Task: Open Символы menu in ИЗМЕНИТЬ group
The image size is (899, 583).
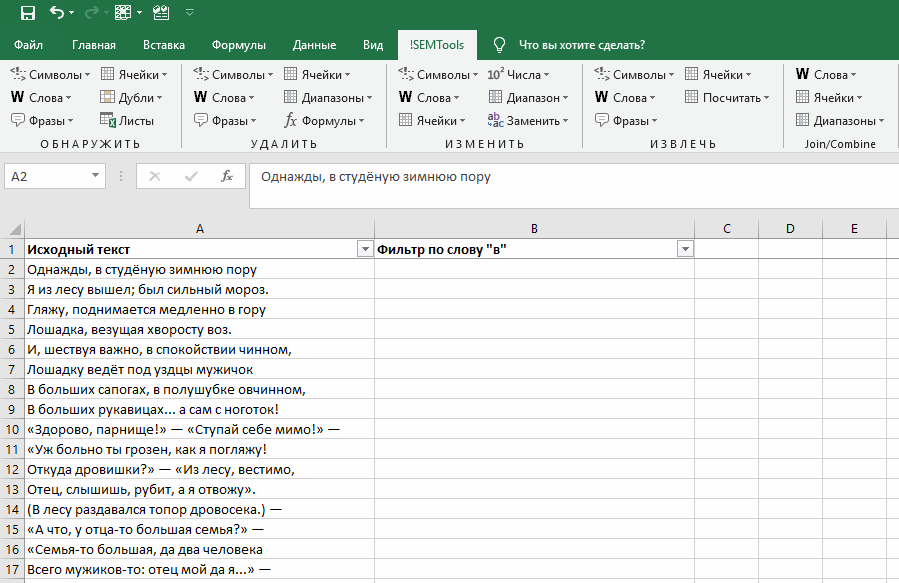Action: (439, 75)
